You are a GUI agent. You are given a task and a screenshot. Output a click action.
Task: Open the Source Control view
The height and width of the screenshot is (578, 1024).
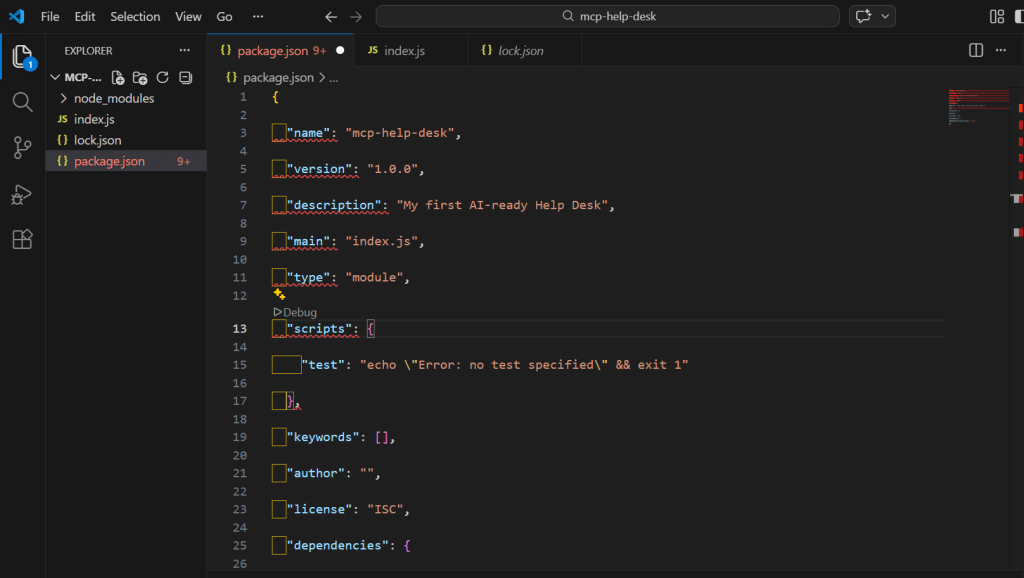[22, 148]
